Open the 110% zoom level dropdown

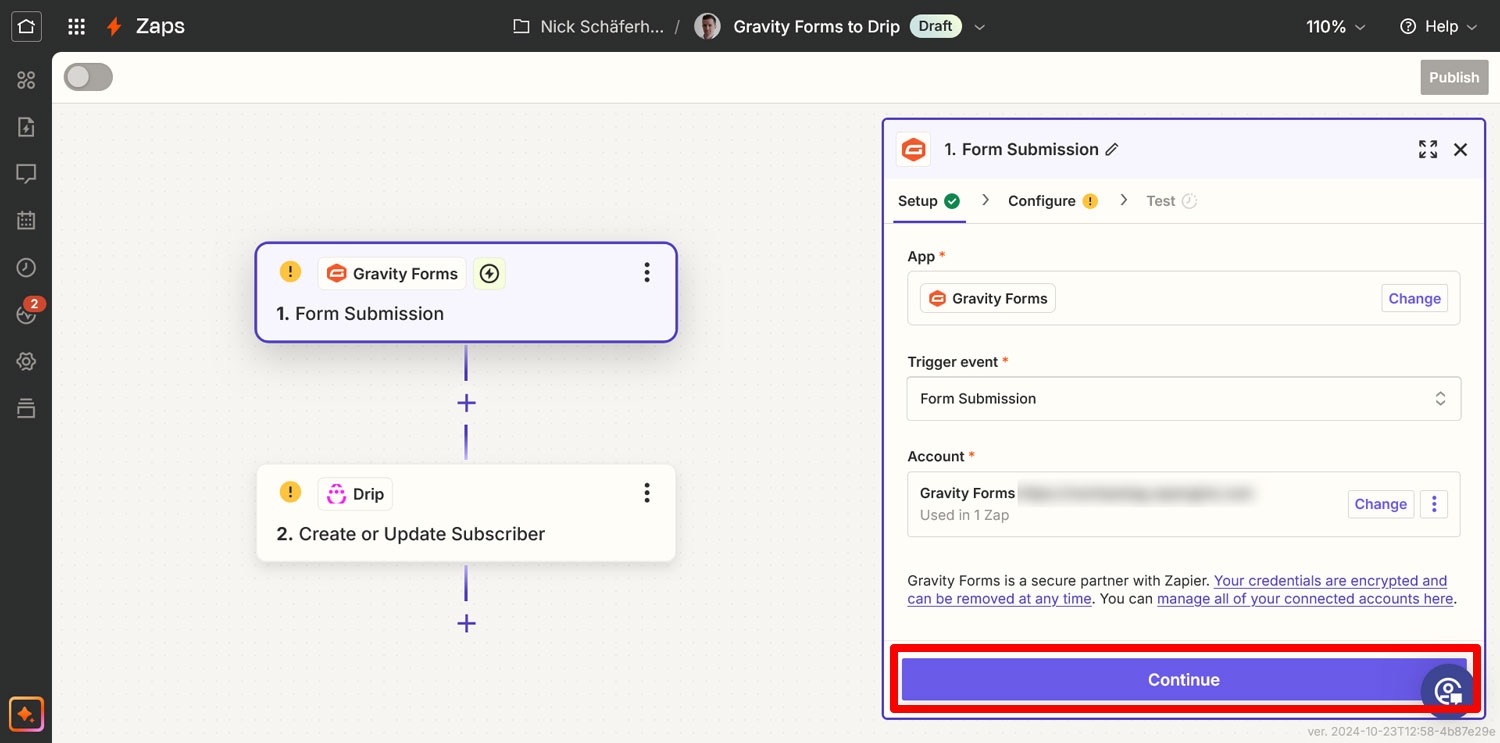tap(1335, 27)
